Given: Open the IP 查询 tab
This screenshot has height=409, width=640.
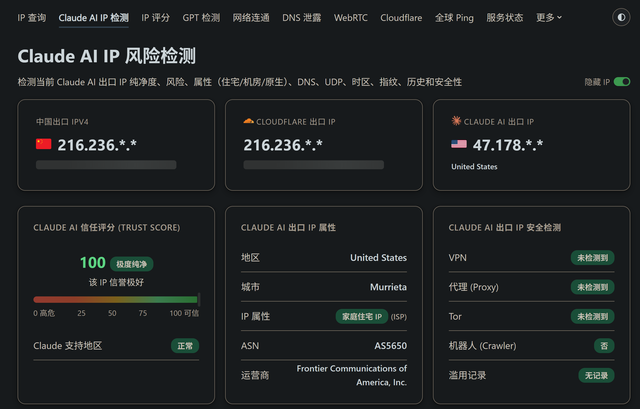Looking at the screenshot, I should point(32,18).
